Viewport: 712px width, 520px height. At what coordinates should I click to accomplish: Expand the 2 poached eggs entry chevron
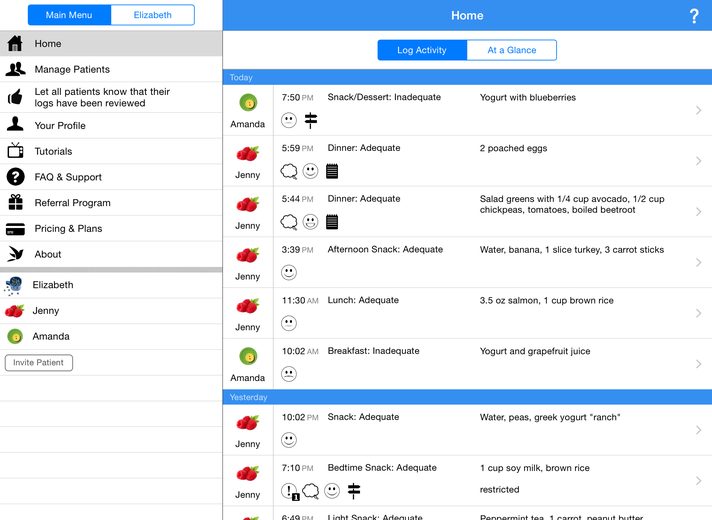click(x=698, y=161)
